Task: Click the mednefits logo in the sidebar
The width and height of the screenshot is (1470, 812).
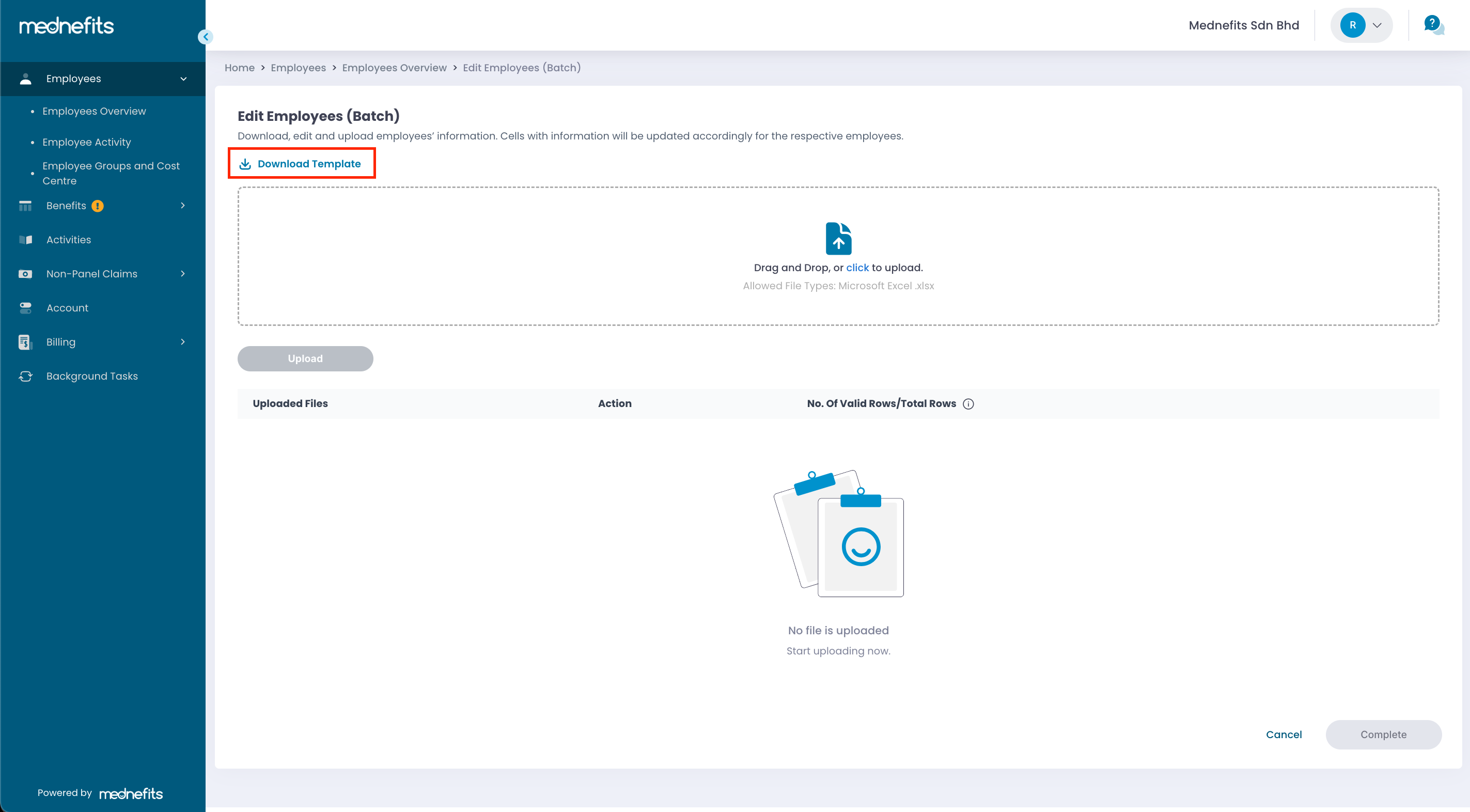Action: point(67,26)
